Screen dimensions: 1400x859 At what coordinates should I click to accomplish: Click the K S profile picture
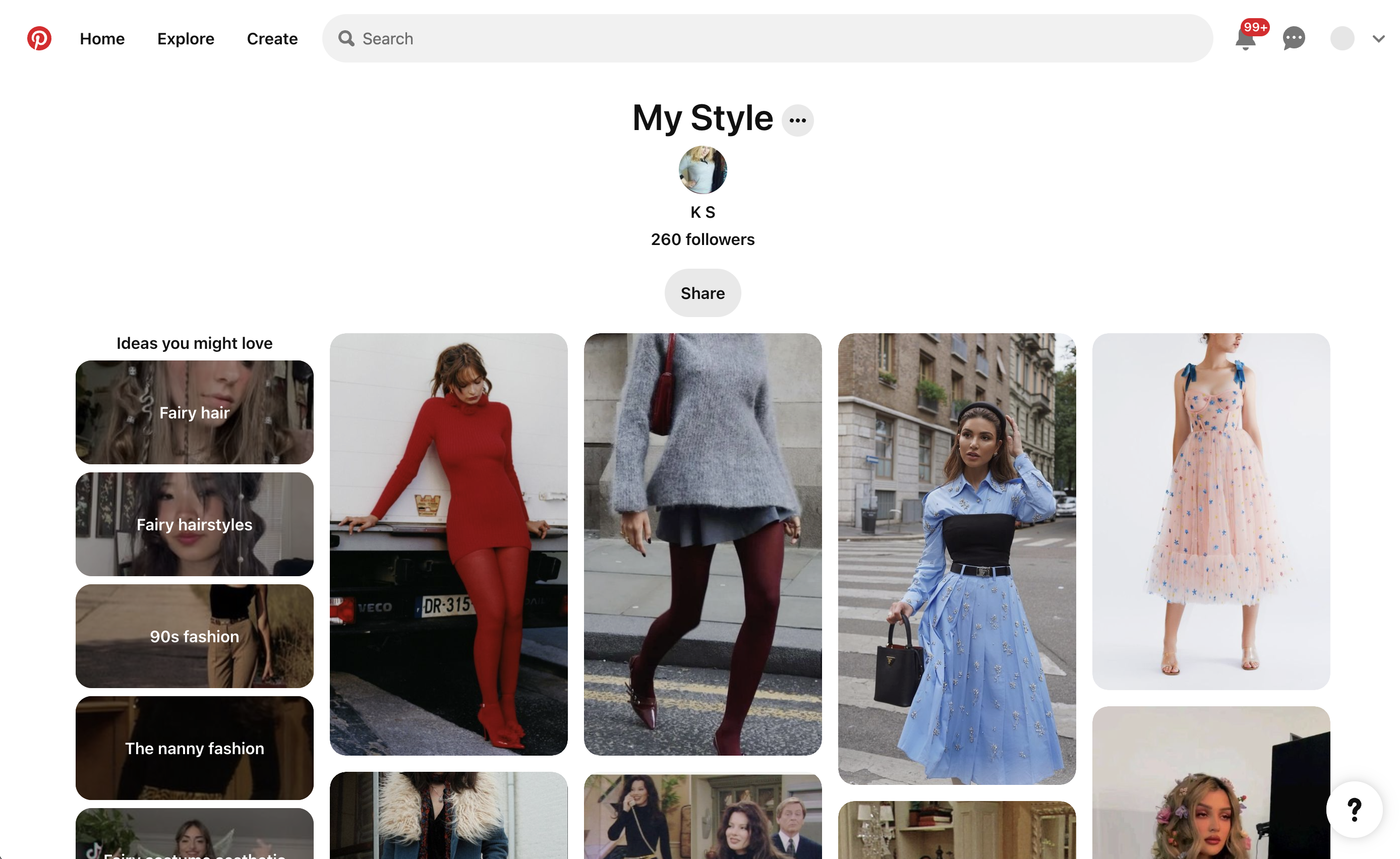[x=703, y=169]
